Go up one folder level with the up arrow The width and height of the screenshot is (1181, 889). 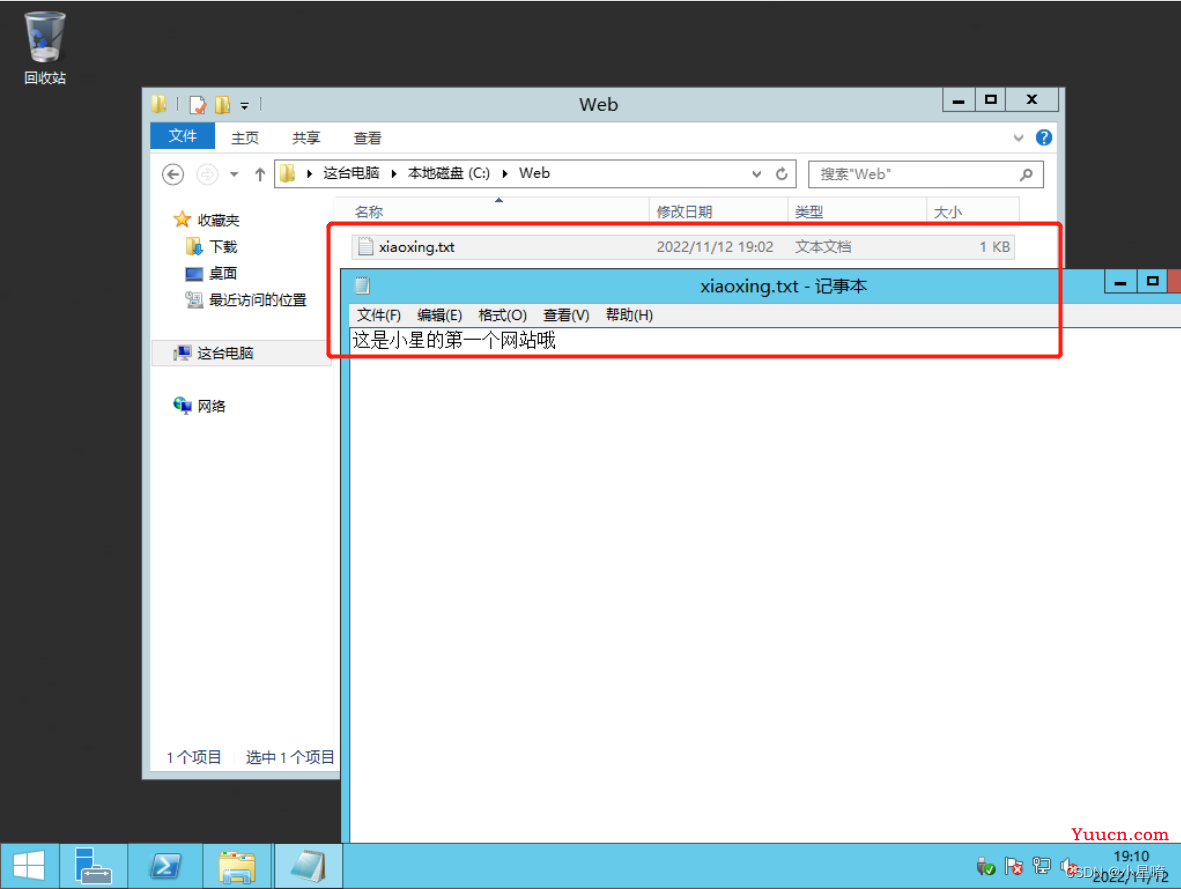pyautogui.click(x=260, y=175)
